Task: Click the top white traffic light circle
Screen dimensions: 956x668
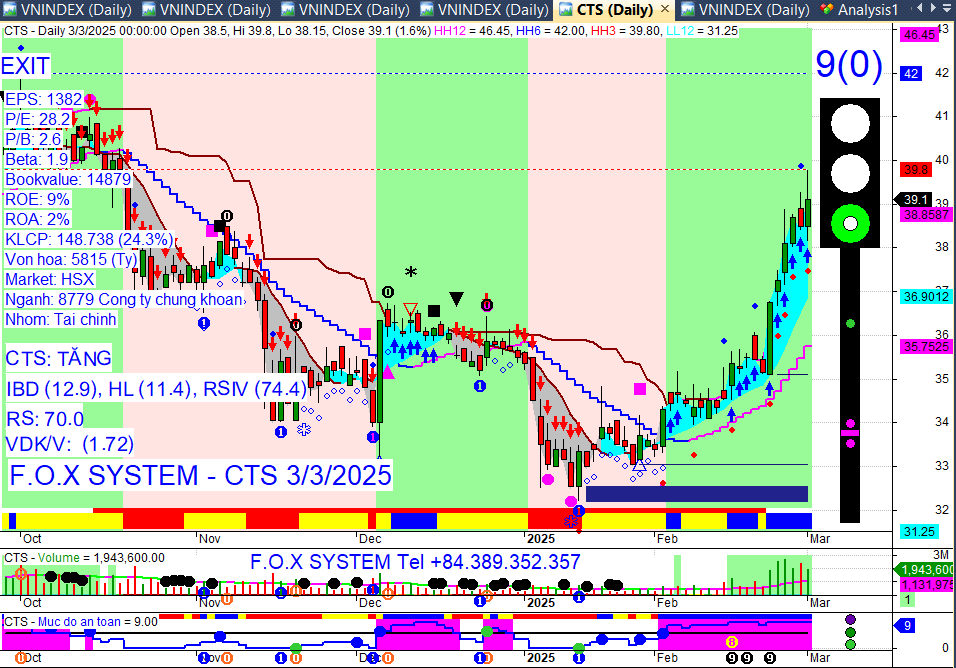Action: click(x=850, y=123)
